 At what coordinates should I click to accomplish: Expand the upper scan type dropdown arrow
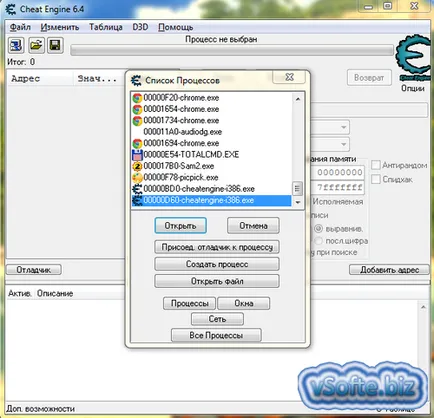pos(344,127)
